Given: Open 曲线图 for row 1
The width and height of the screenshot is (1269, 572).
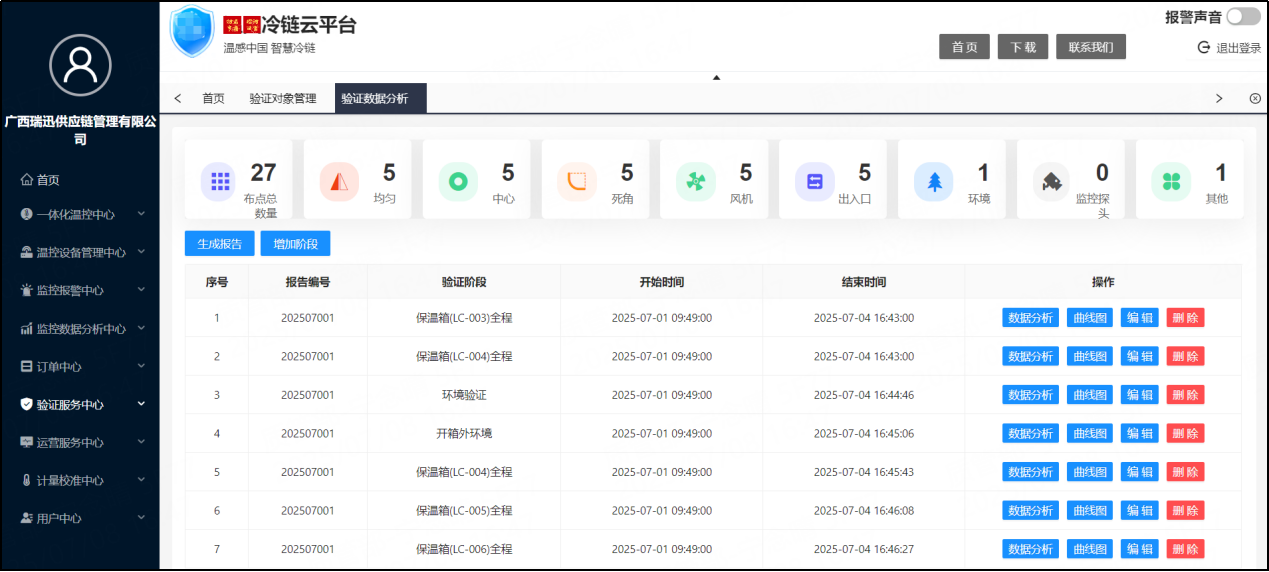Looking at the screenshot, I should (1089, 318).
